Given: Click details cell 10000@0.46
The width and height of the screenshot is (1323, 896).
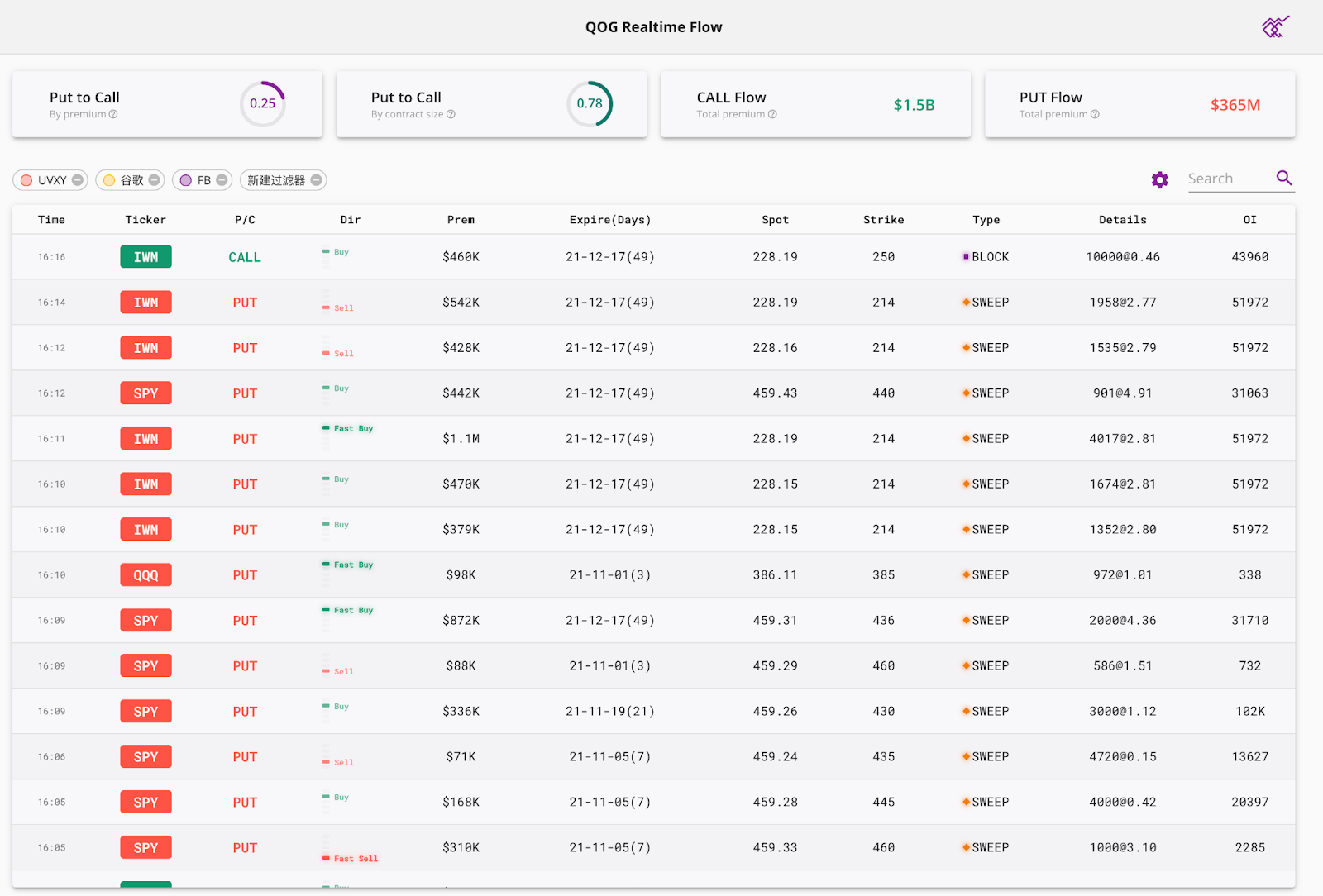Looking at the screenshot, I should pos(1123,257).
